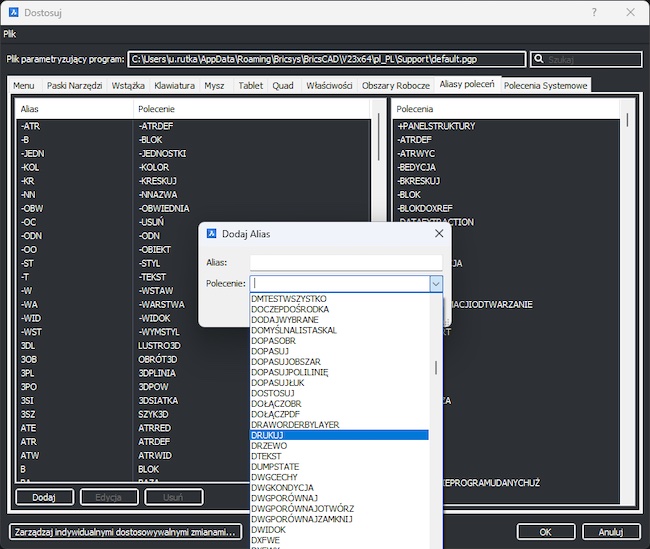
Task: Click the Dodaj button
Action: point(44,496)
